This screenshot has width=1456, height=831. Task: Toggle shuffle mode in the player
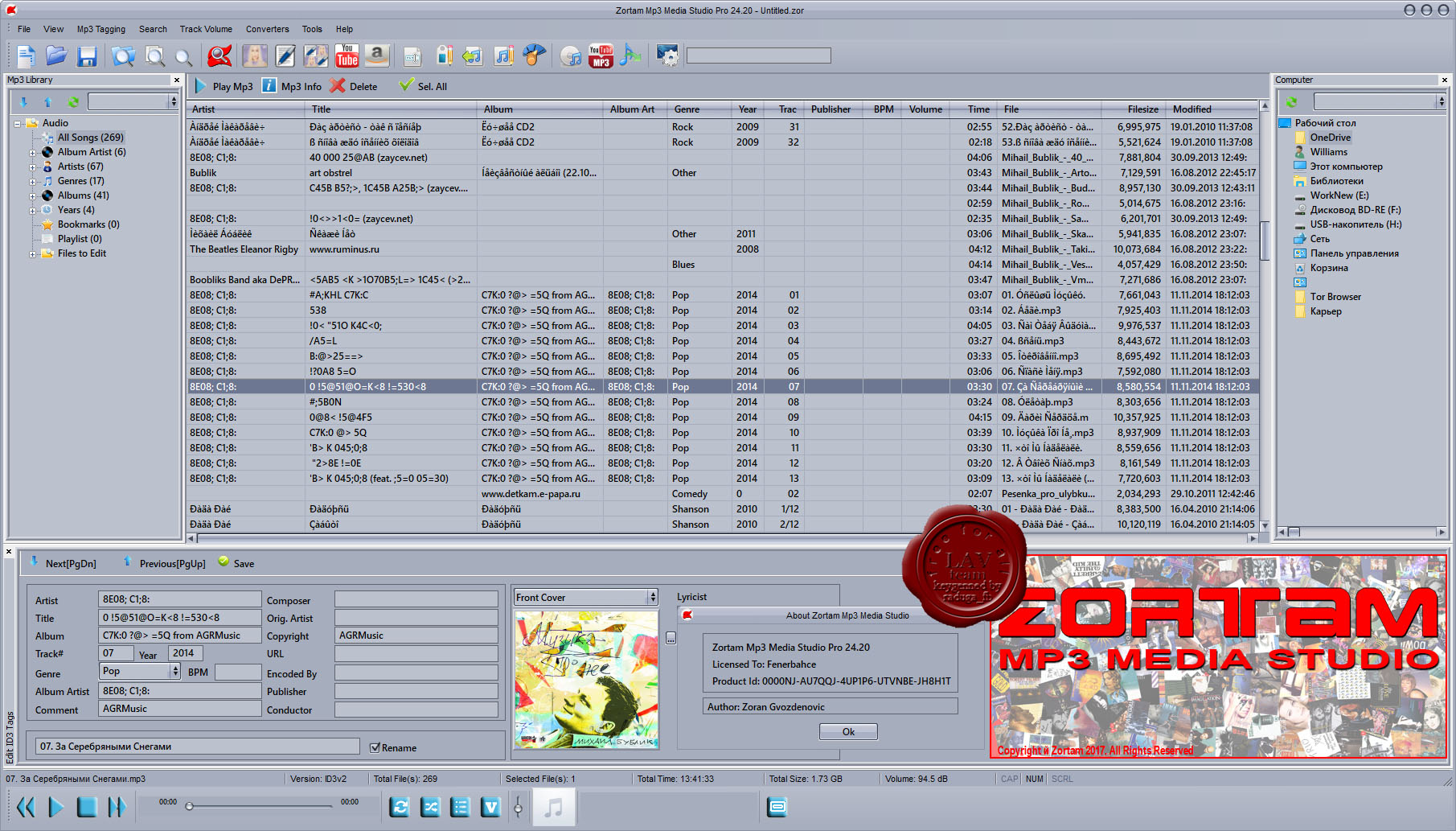click(430, 807)
